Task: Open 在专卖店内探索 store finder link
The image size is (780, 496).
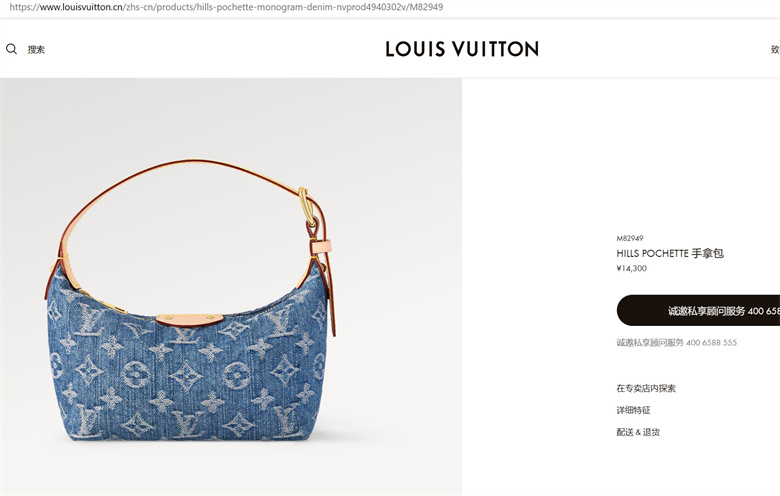Action: coord(646,388)
